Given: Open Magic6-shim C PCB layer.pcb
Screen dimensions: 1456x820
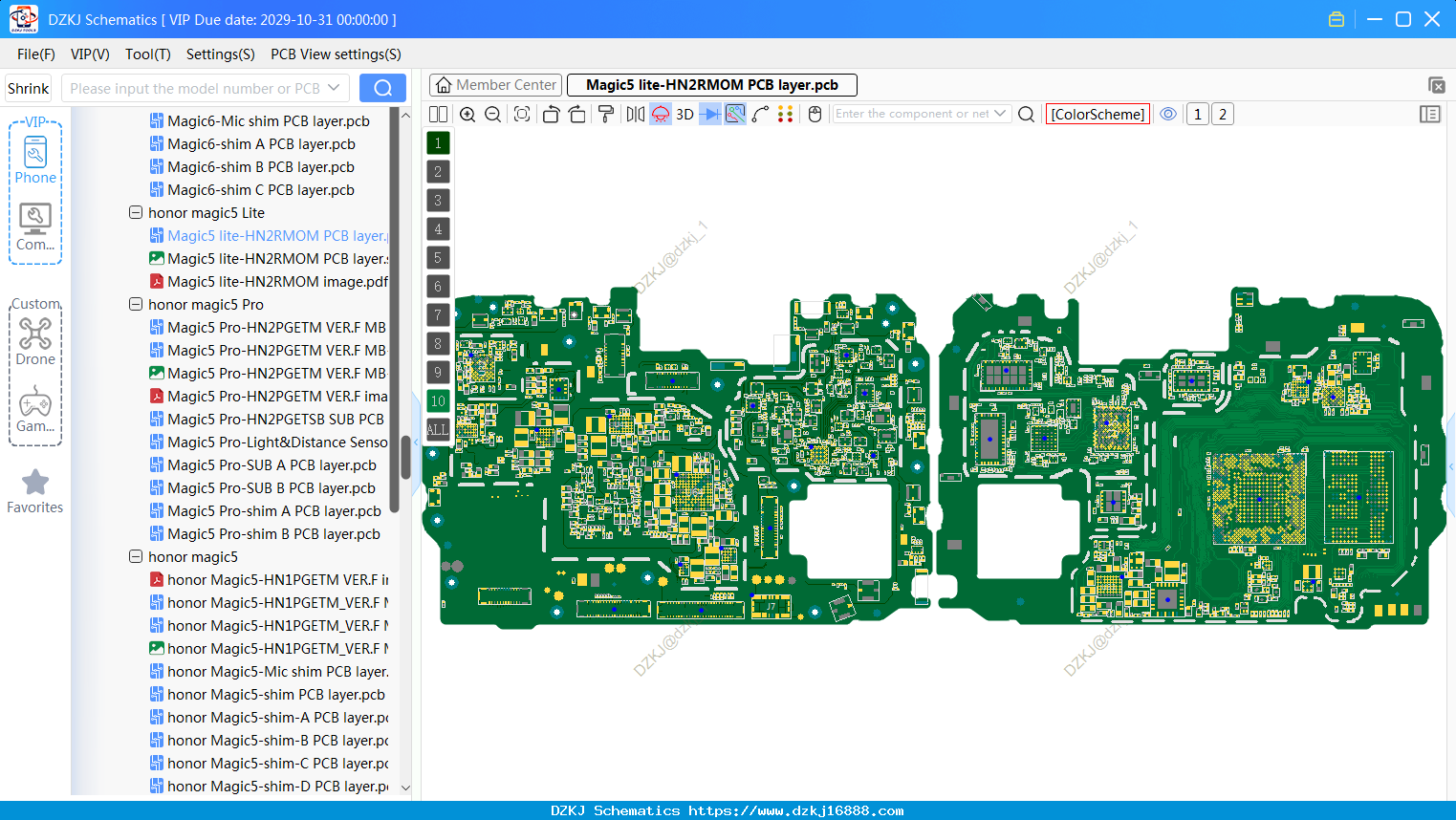Looking at the screenshot, I should pyautogui.click(x=251, y=189).
